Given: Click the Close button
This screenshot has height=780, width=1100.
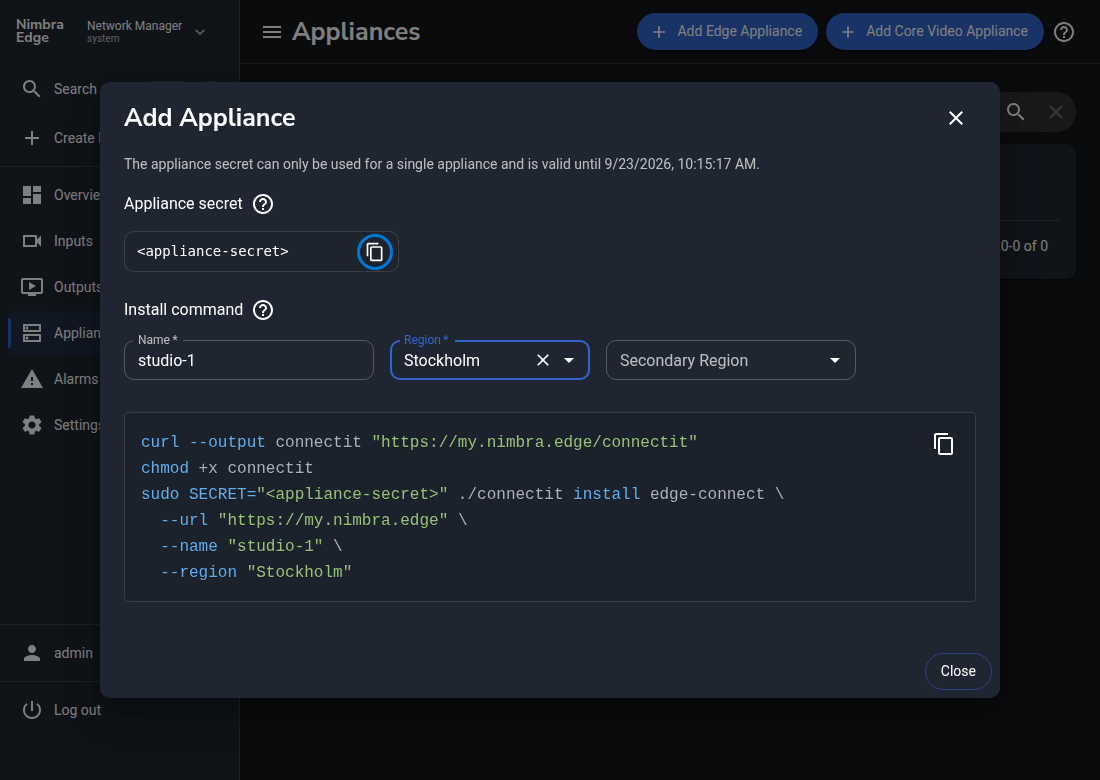Looking at the screenshot, I should (x=958, y=671).
